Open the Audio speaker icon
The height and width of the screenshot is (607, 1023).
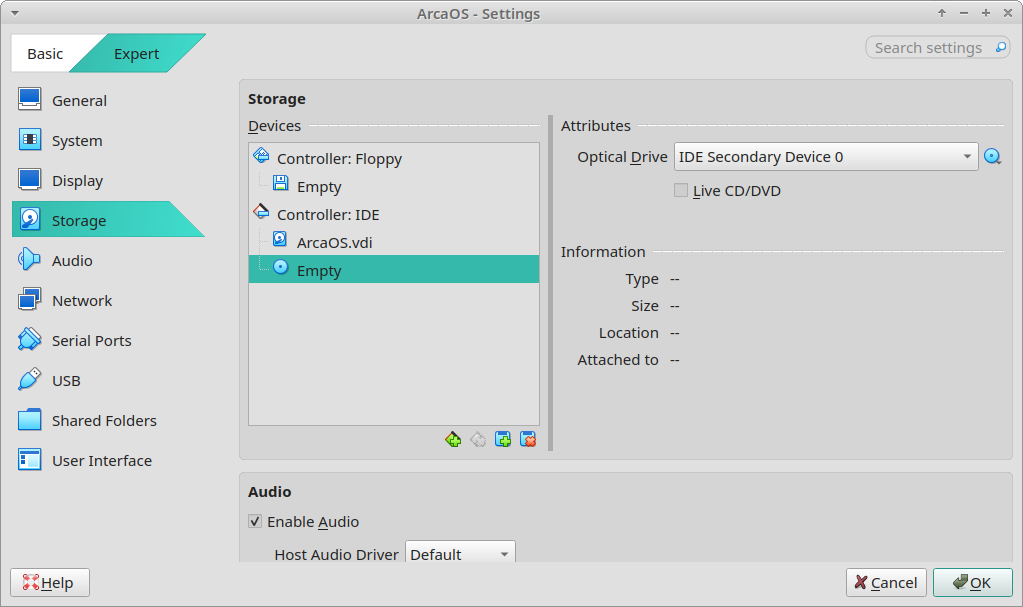[29, 260]
